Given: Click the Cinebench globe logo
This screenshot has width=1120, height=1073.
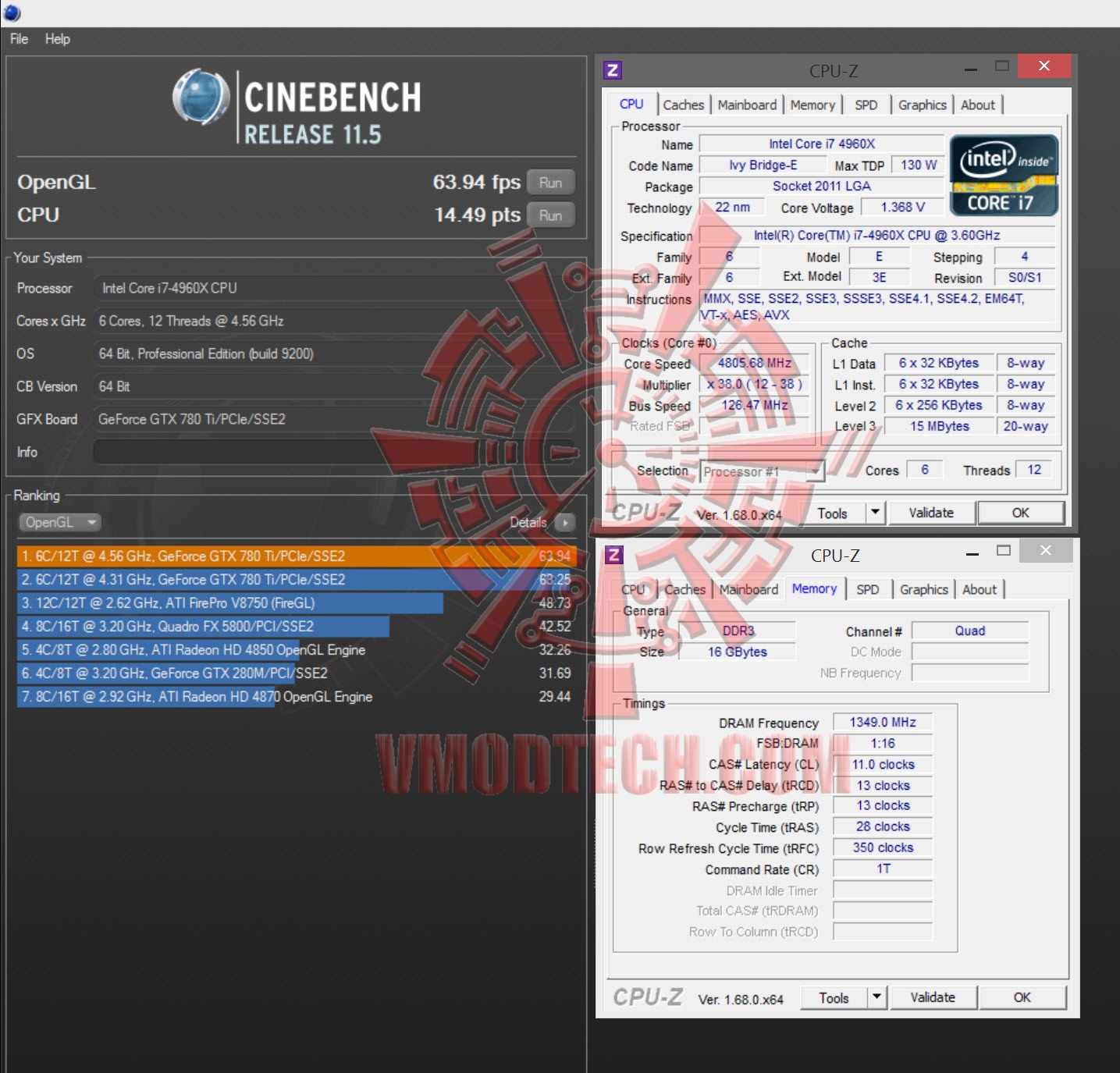Looking at the screenshot, I should tap(201, 98).
